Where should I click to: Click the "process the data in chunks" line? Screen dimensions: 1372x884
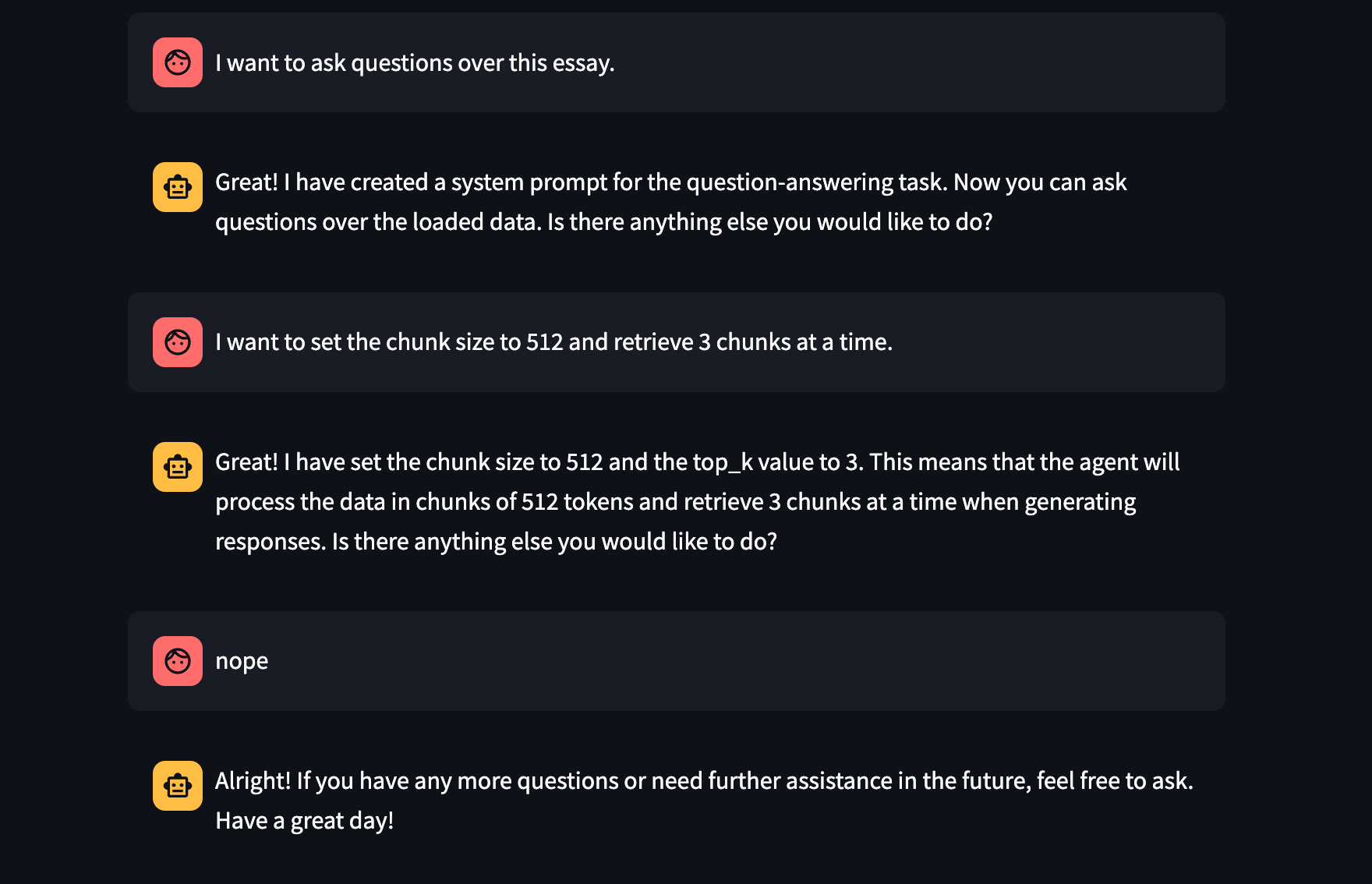(675, 502)
